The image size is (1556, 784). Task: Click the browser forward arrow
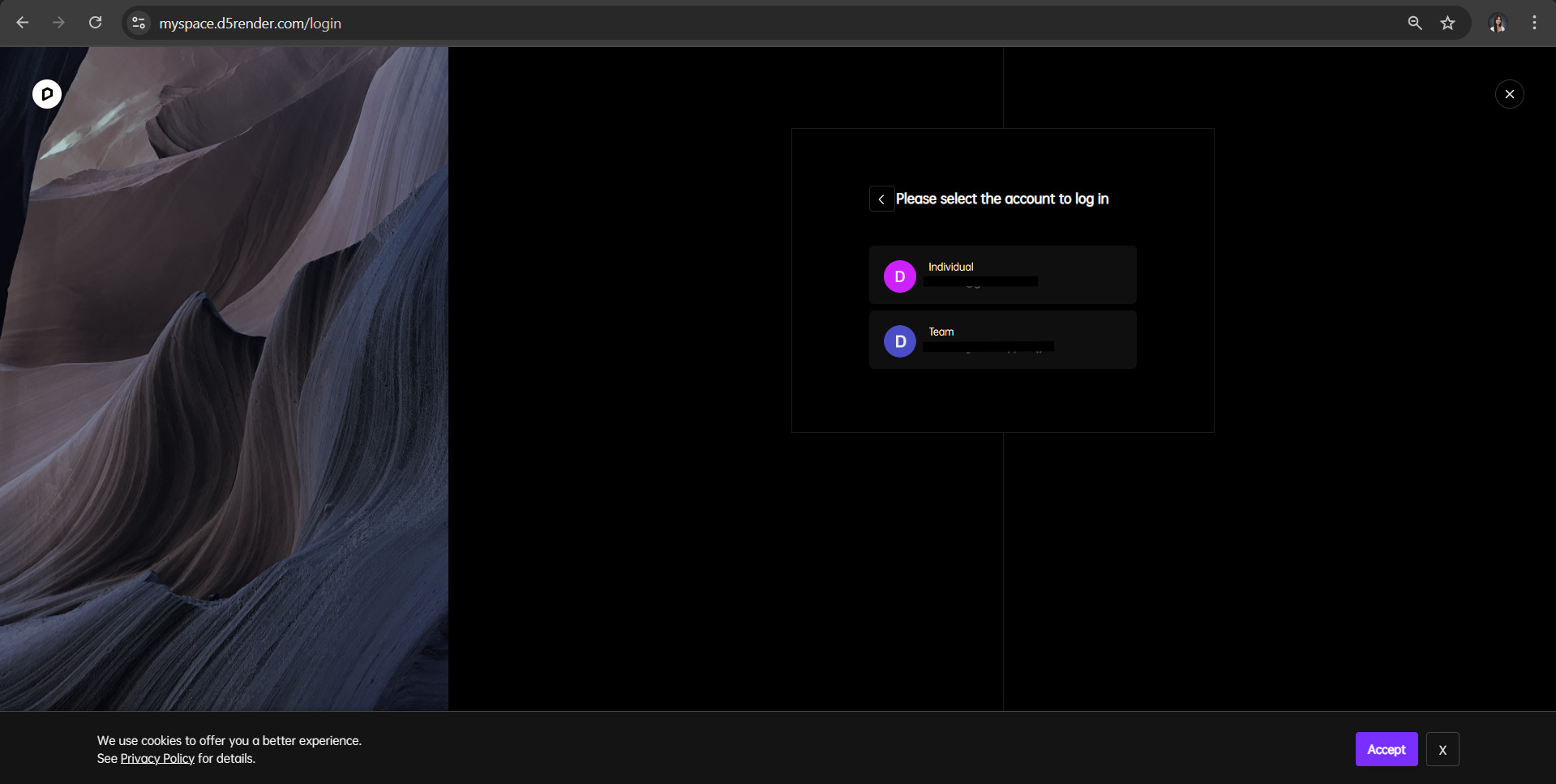tap(58, 23)
